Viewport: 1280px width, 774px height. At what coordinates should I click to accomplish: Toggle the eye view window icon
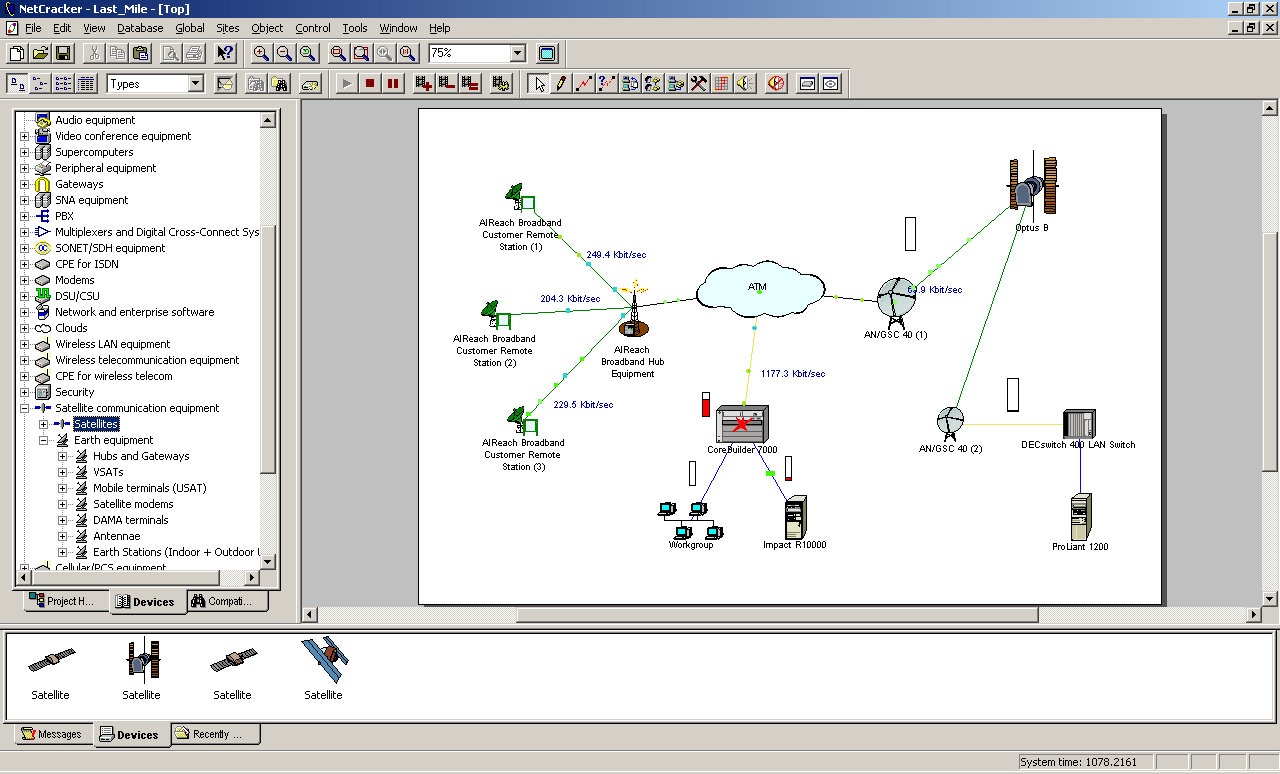coord(831,84)
